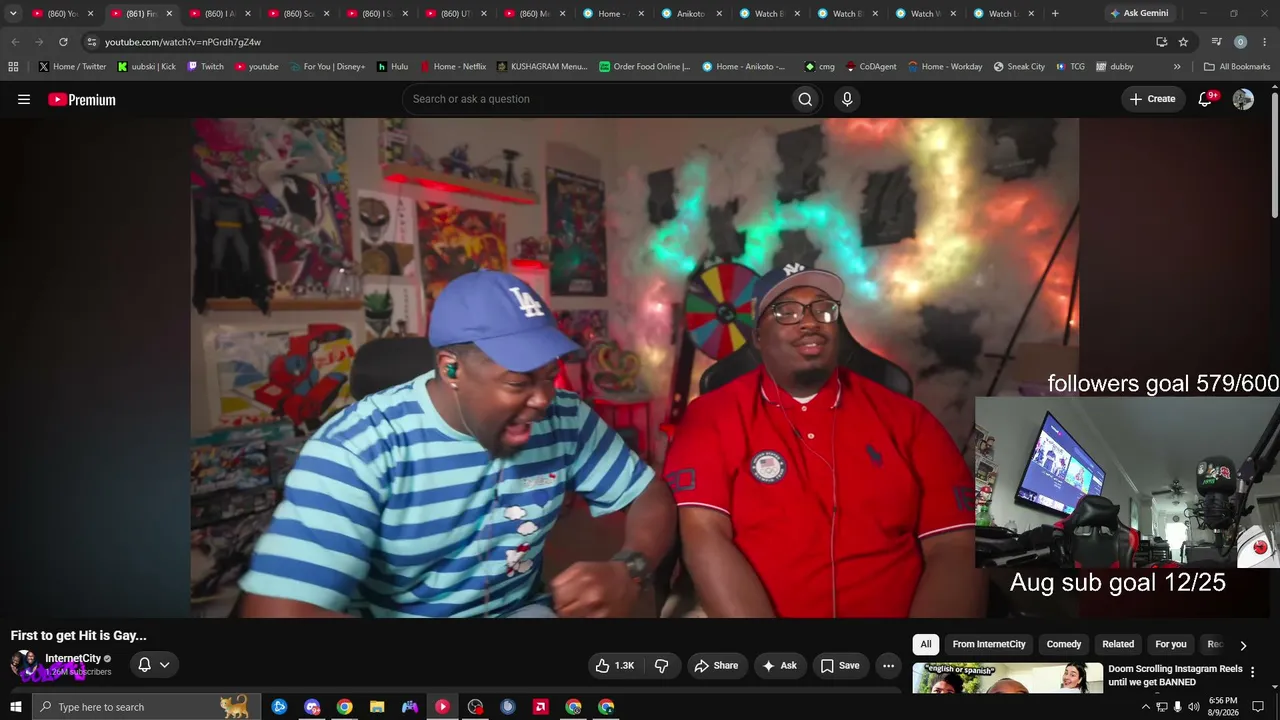Screen dimensions: 1280x720
Task: Go to YouTube Premium home logo
Action: pos(82,99)
